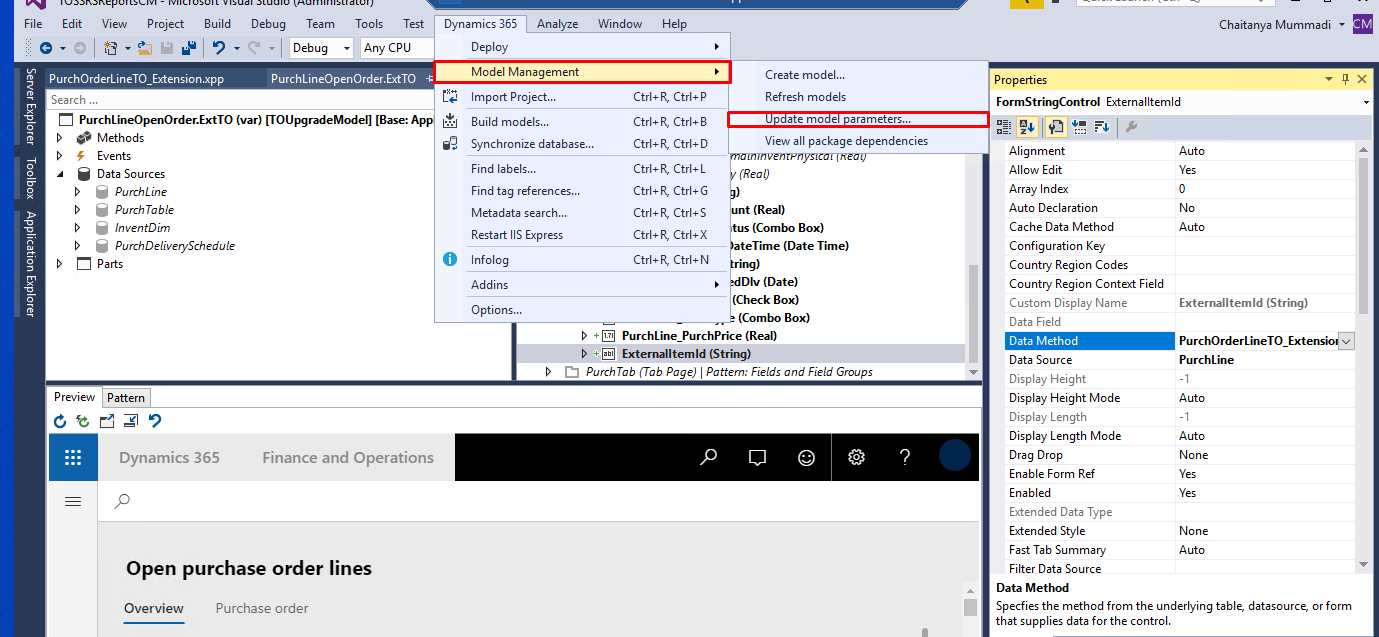Click View all package dependencies menu item
1379x637 pixels.
pyautogui.click(x=846, y=141)
